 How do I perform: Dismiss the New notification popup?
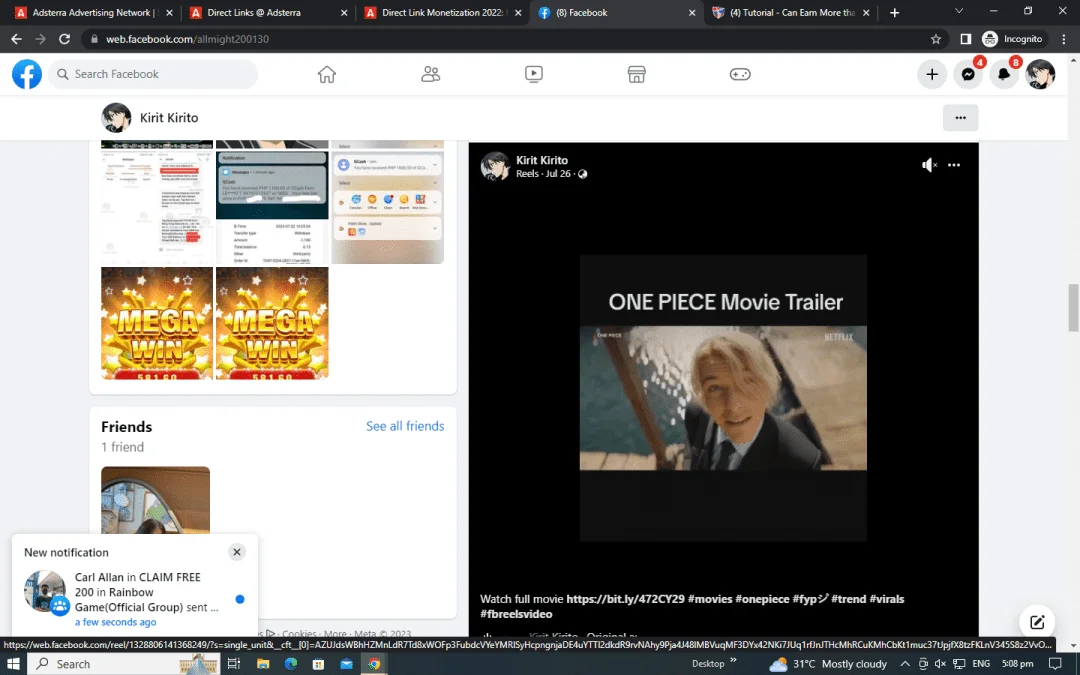(x=237, y=552)
